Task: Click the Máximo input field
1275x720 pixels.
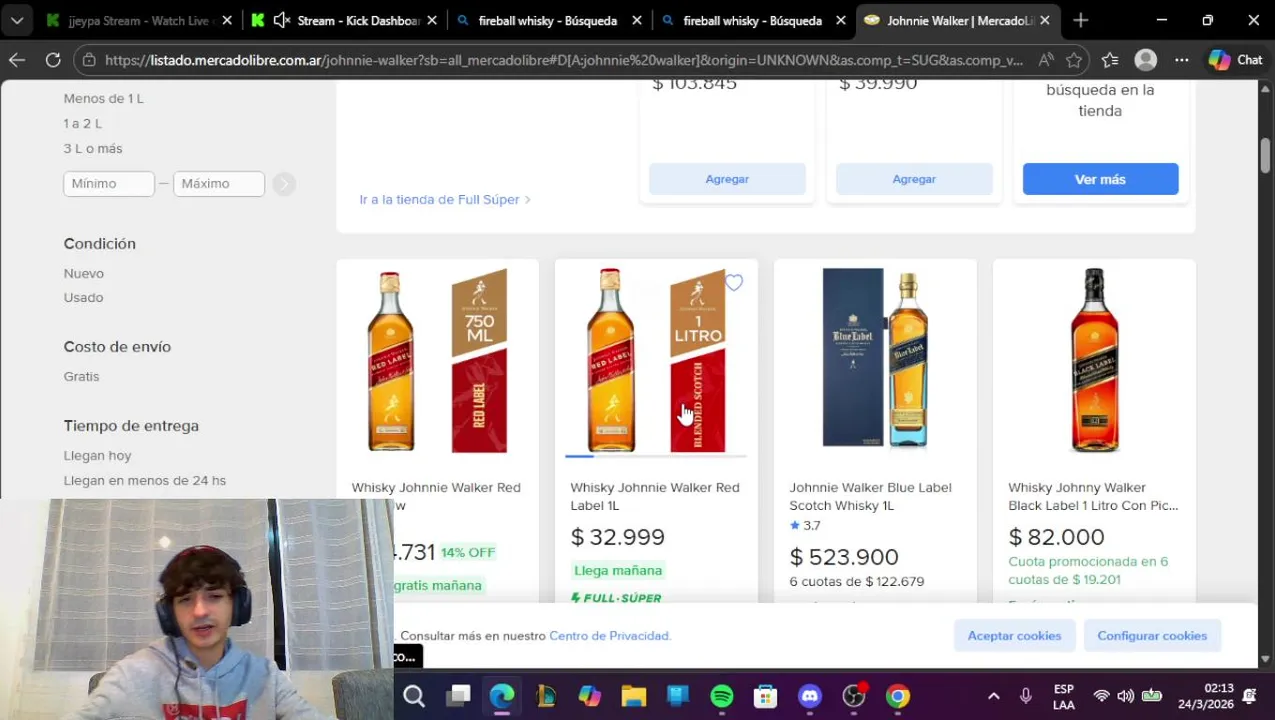Action: (219, 183)
